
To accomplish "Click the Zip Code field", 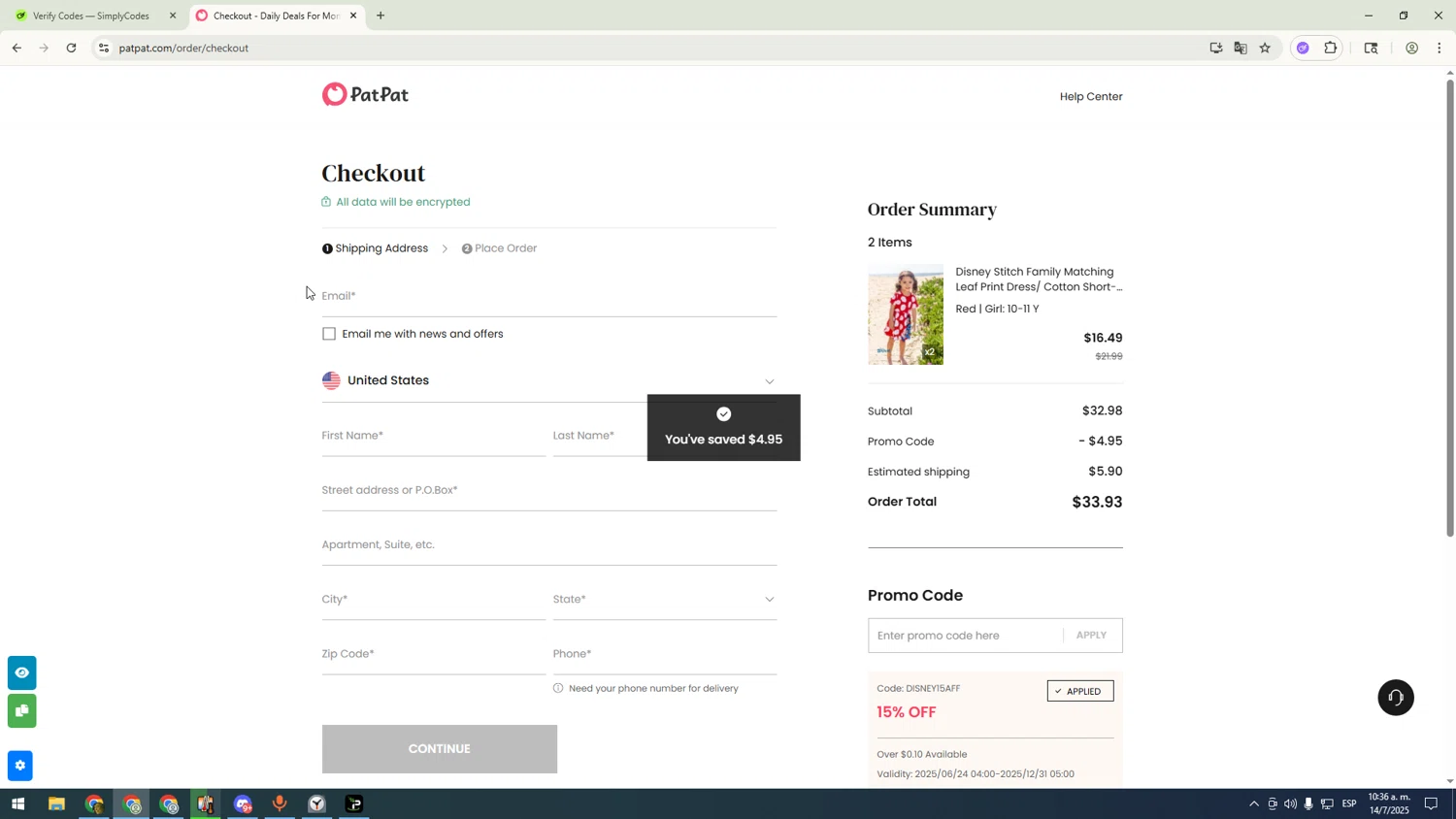I will (434, 655).
